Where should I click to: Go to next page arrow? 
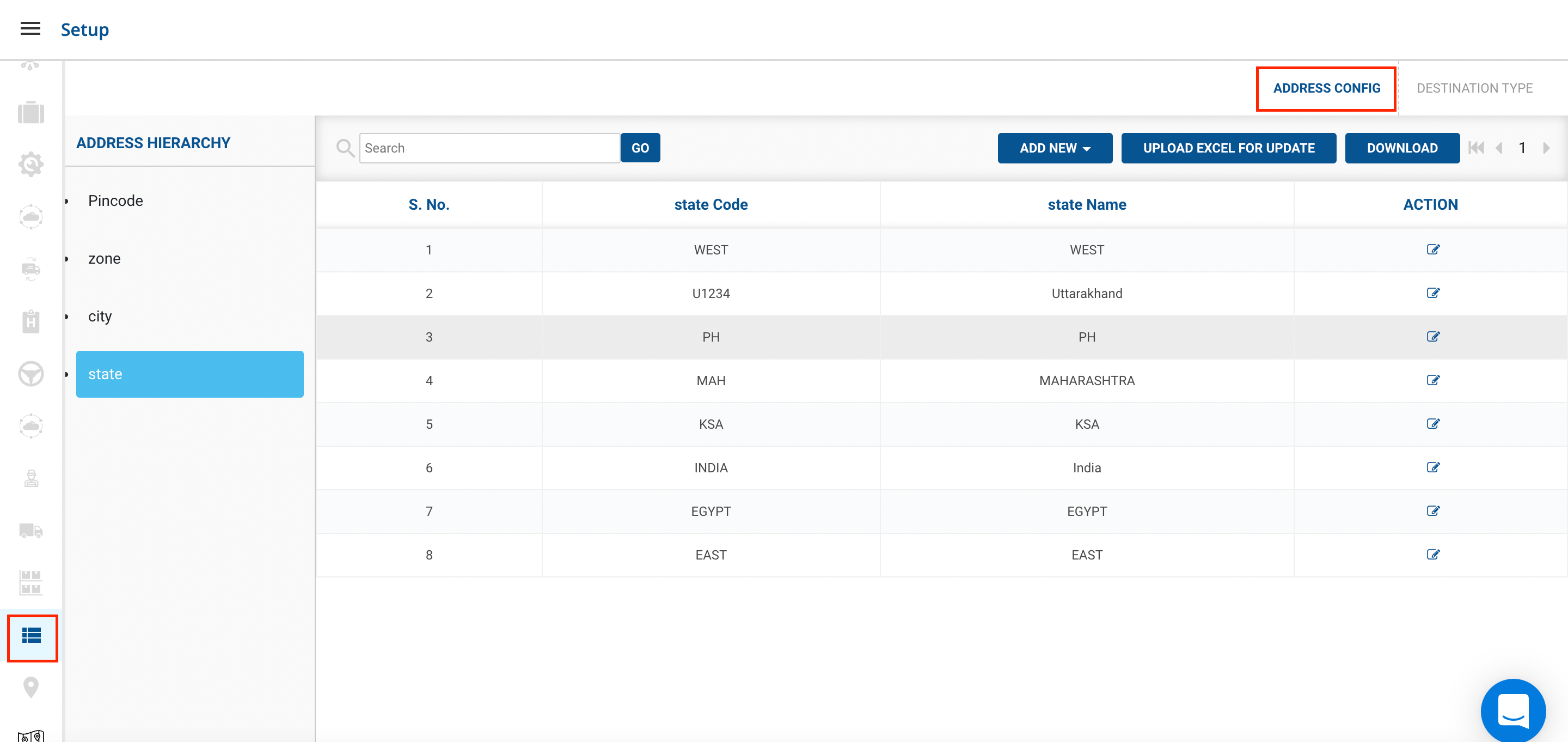[x=1546, y=148]
